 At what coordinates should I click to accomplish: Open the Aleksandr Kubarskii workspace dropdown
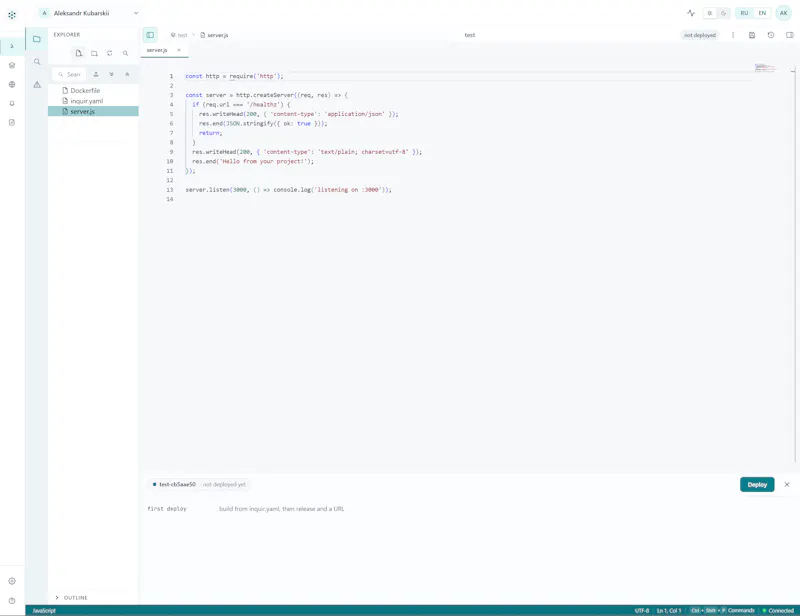pyautogui.click(x=89, y=13)
